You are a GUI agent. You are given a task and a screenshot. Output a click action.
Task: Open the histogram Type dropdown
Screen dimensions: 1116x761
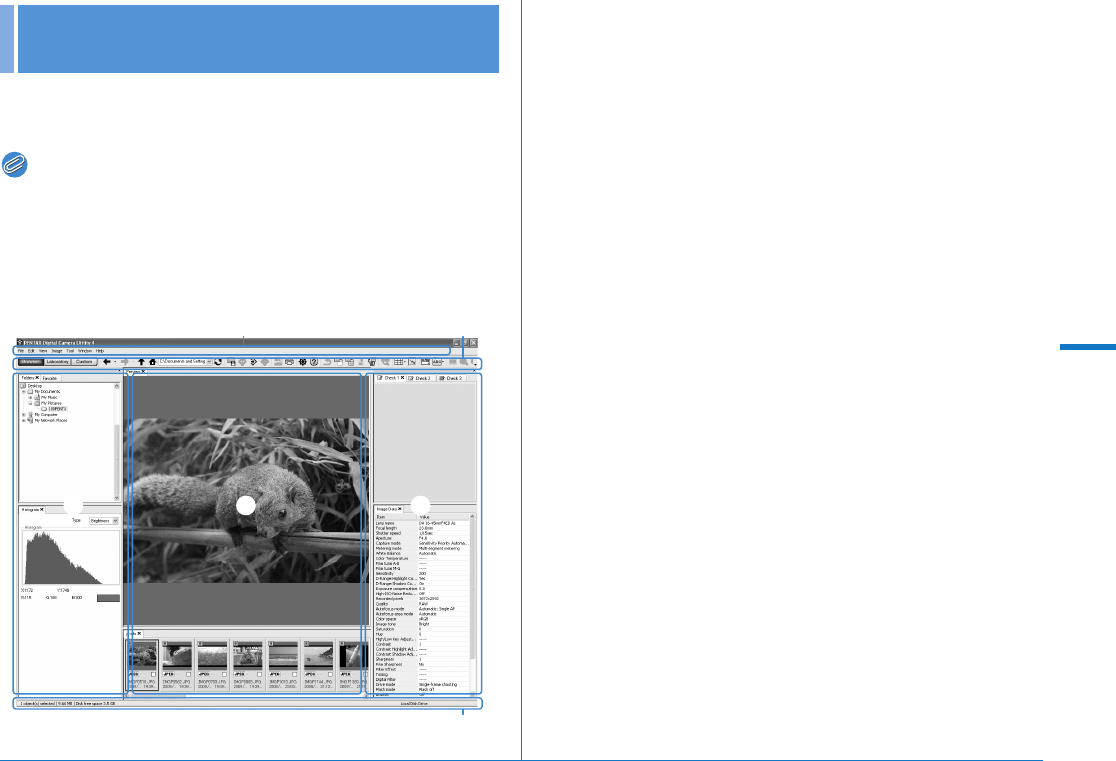104,520
